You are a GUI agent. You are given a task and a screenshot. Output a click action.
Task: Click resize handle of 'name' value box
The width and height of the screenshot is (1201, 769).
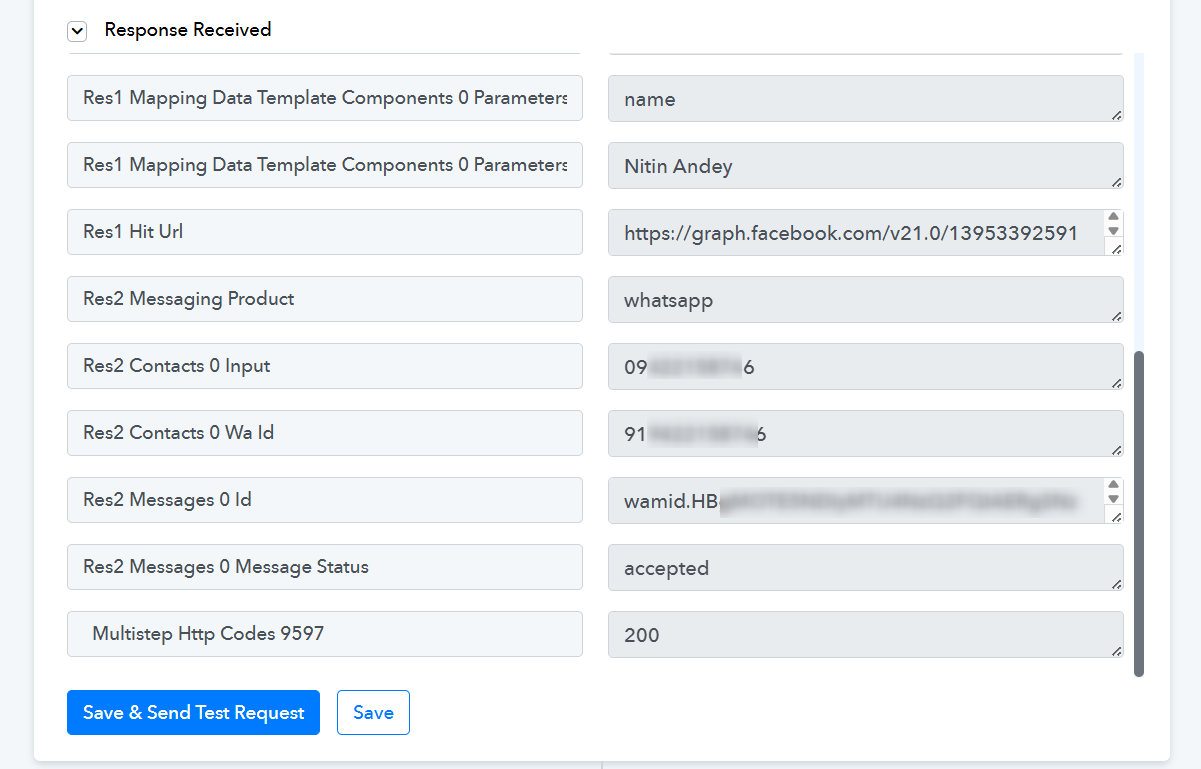[x=1116, y=115]
